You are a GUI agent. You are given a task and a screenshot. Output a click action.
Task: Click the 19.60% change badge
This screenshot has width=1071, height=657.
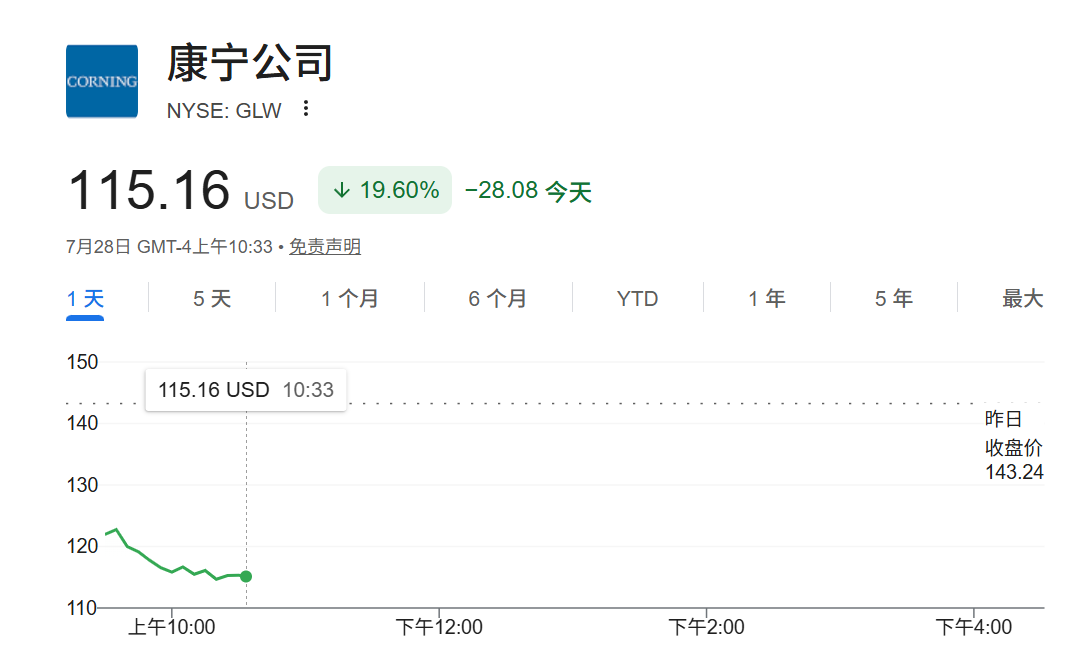tap(385, 190)
